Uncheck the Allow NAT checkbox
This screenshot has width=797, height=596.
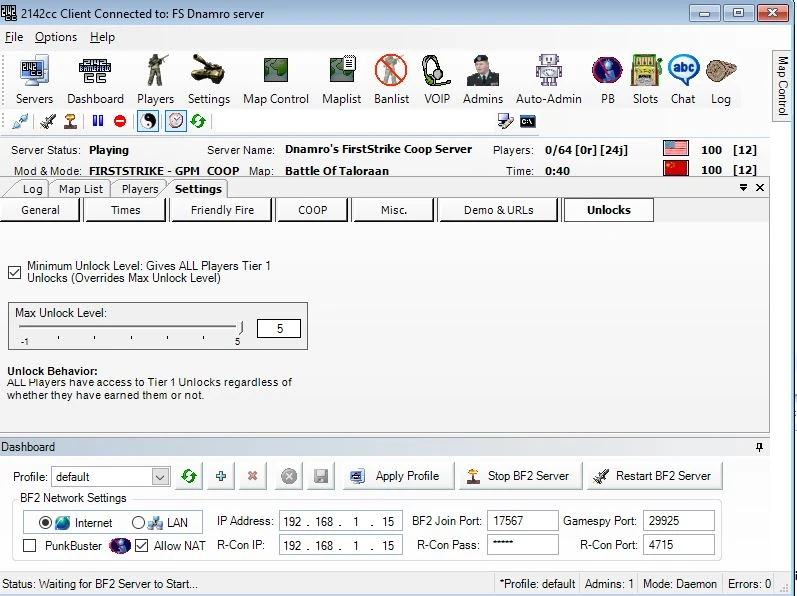[141, 546]
